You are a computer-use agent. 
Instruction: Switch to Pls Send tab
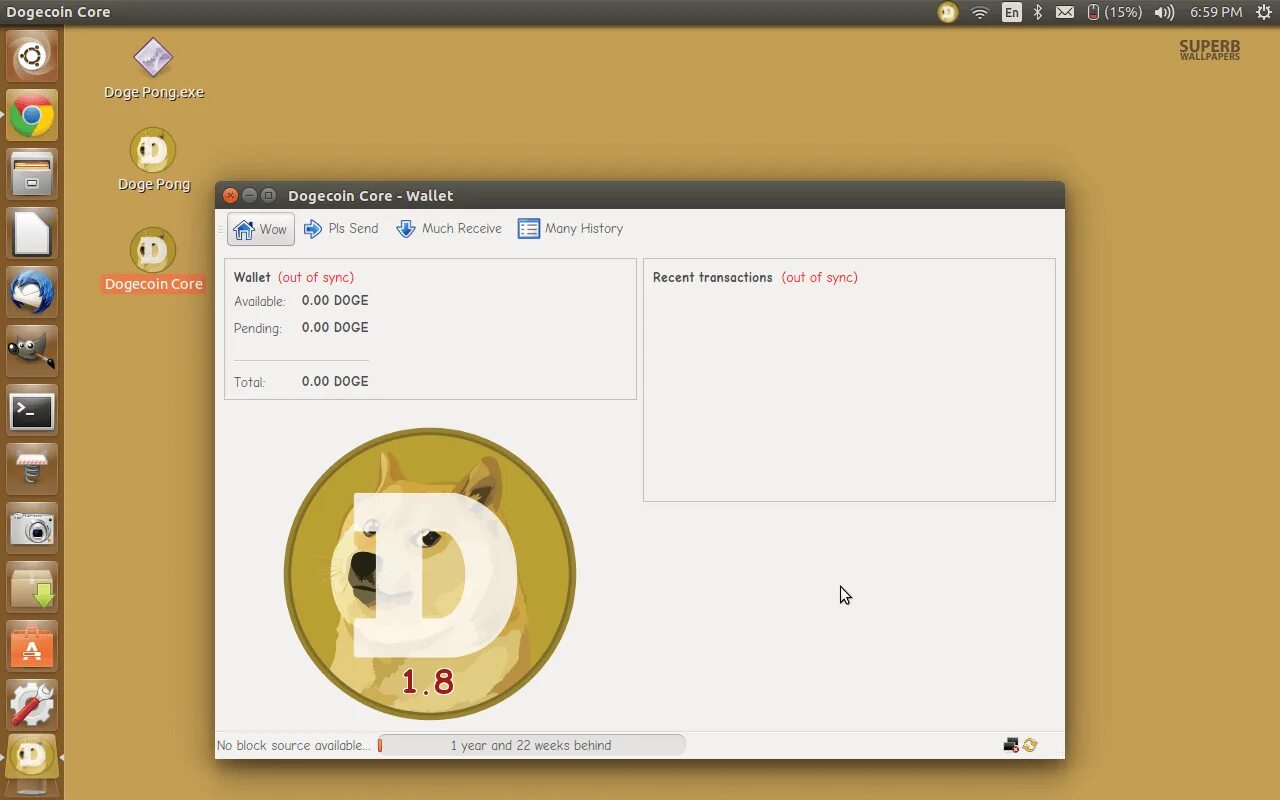tap(341, 229)
